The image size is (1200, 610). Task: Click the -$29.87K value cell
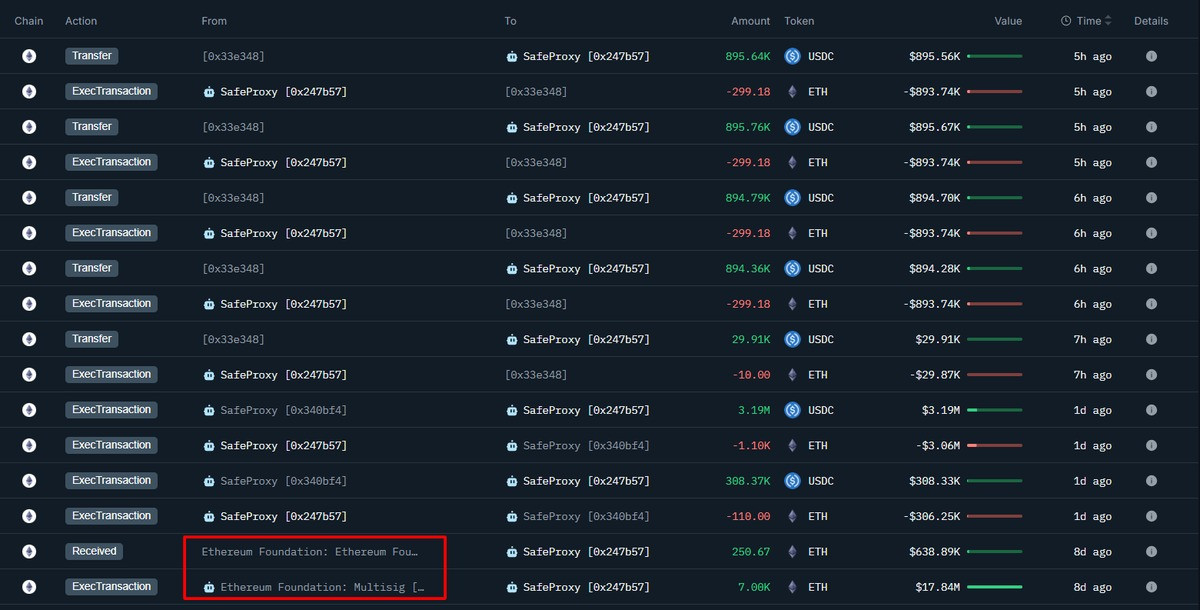tap(934, 375)
